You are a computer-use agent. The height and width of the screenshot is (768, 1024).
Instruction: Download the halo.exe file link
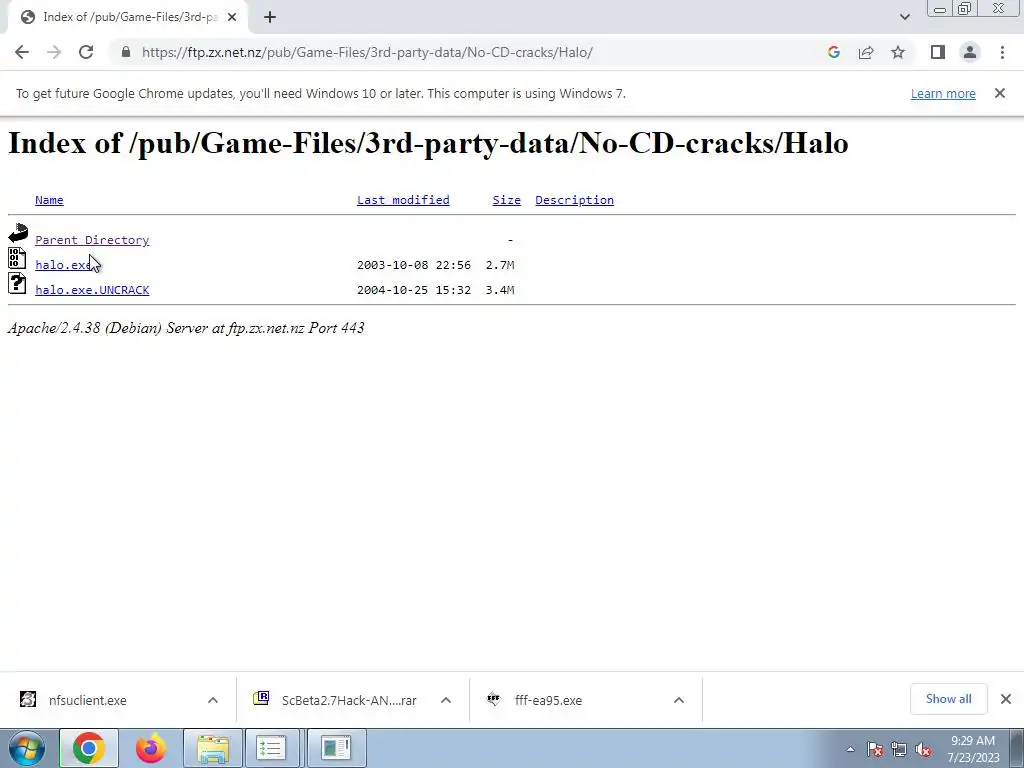pos(63,264)
